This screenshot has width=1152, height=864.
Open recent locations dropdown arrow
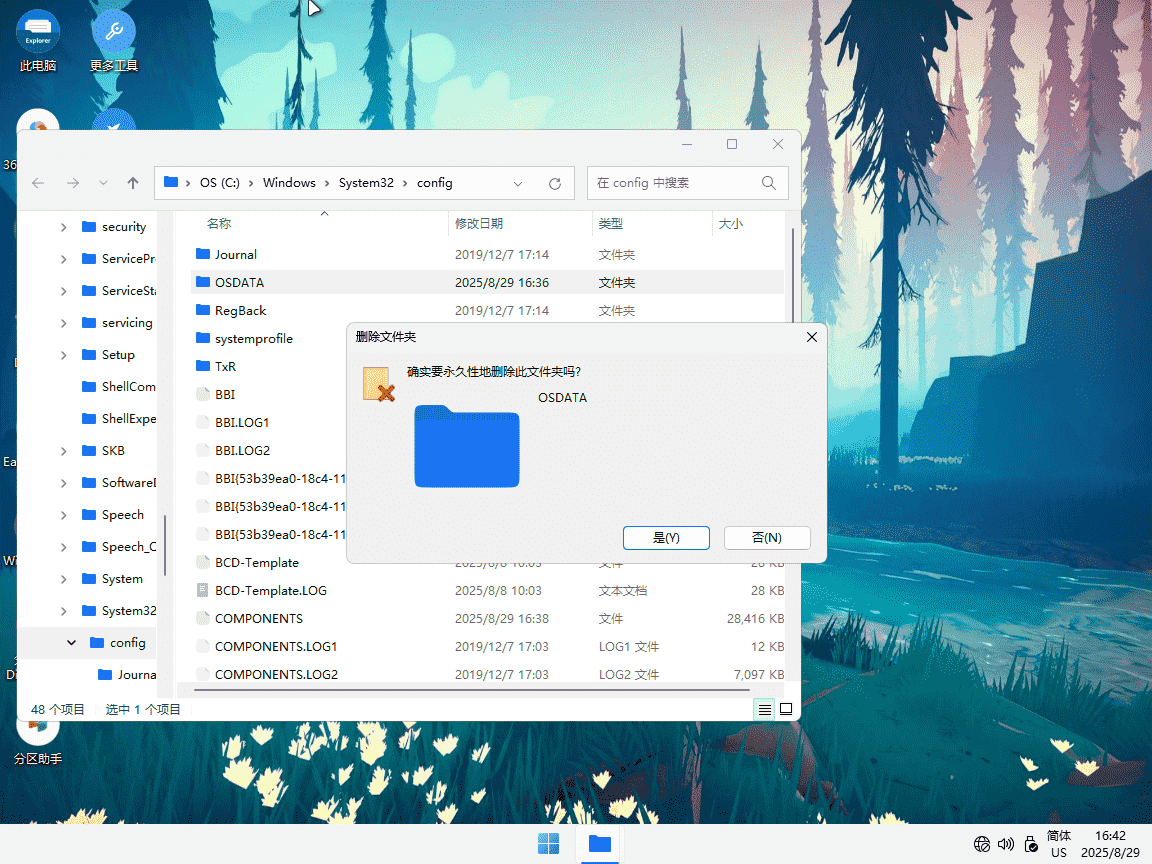click(104, 183)
